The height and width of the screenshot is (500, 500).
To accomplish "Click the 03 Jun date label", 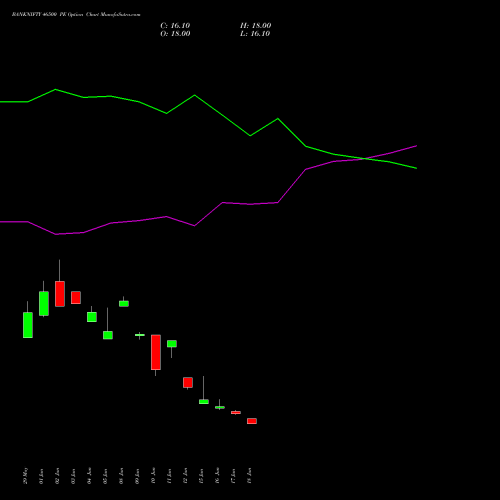I will (74, 476).
